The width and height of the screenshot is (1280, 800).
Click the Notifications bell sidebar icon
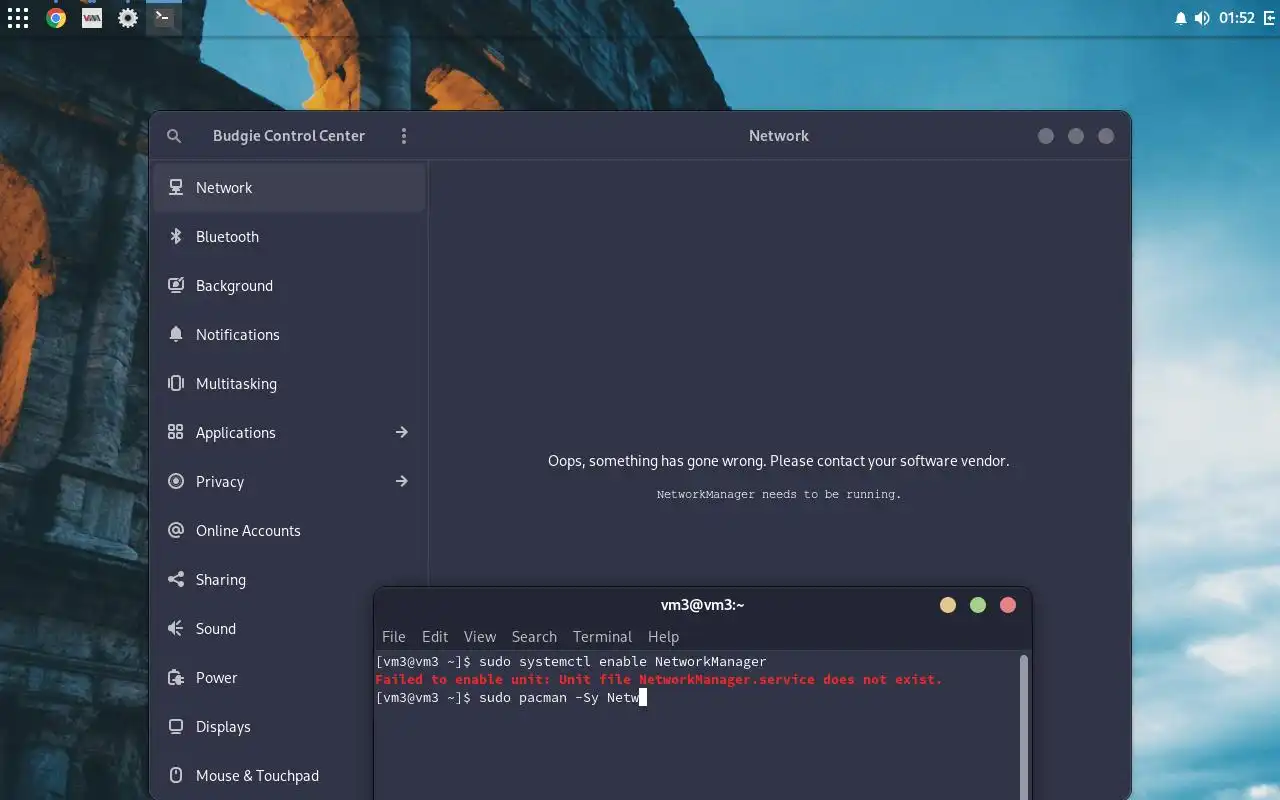click(x=176, y=334)
